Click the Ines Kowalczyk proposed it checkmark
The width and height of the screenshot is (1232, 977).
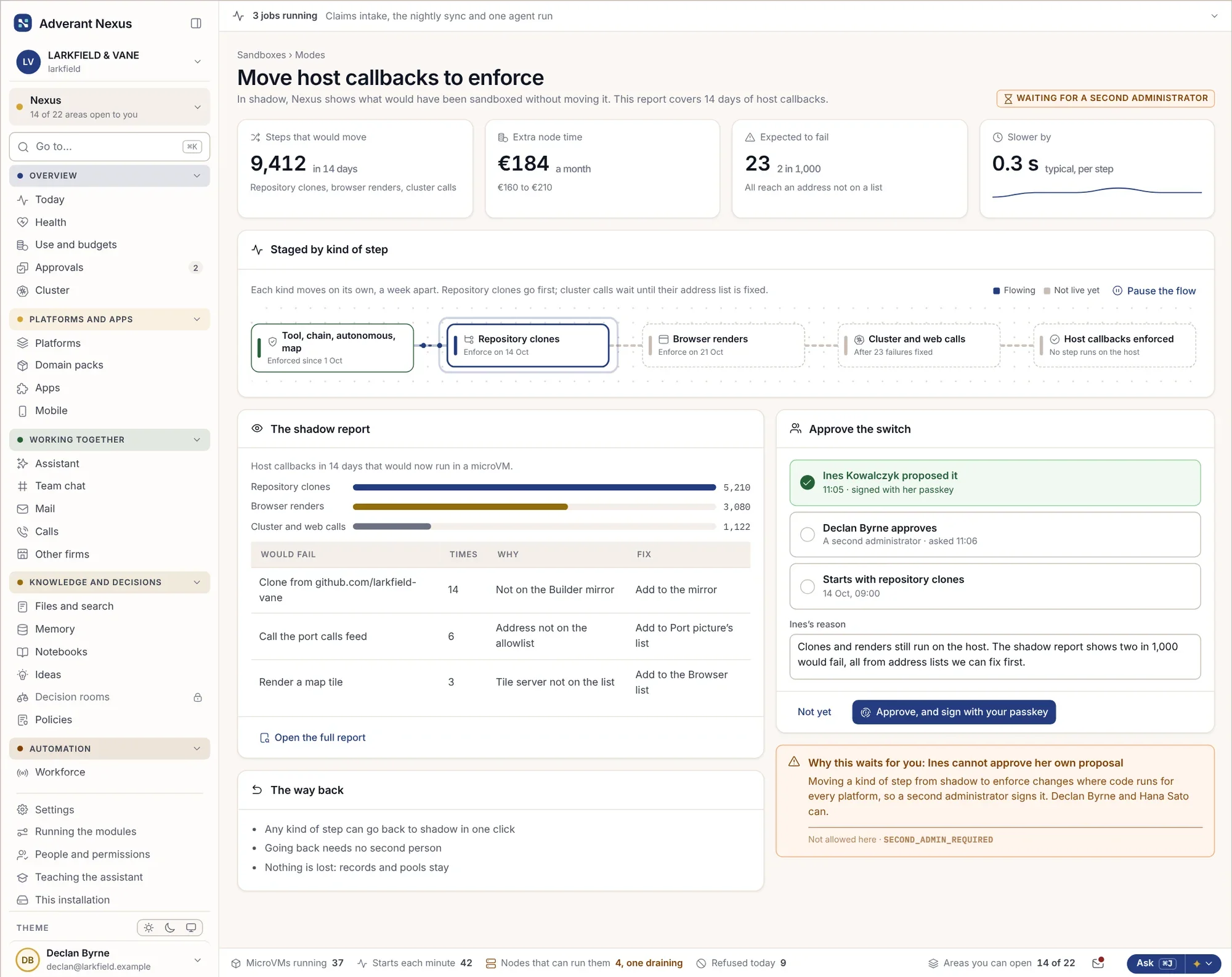(x=807, y=482)
